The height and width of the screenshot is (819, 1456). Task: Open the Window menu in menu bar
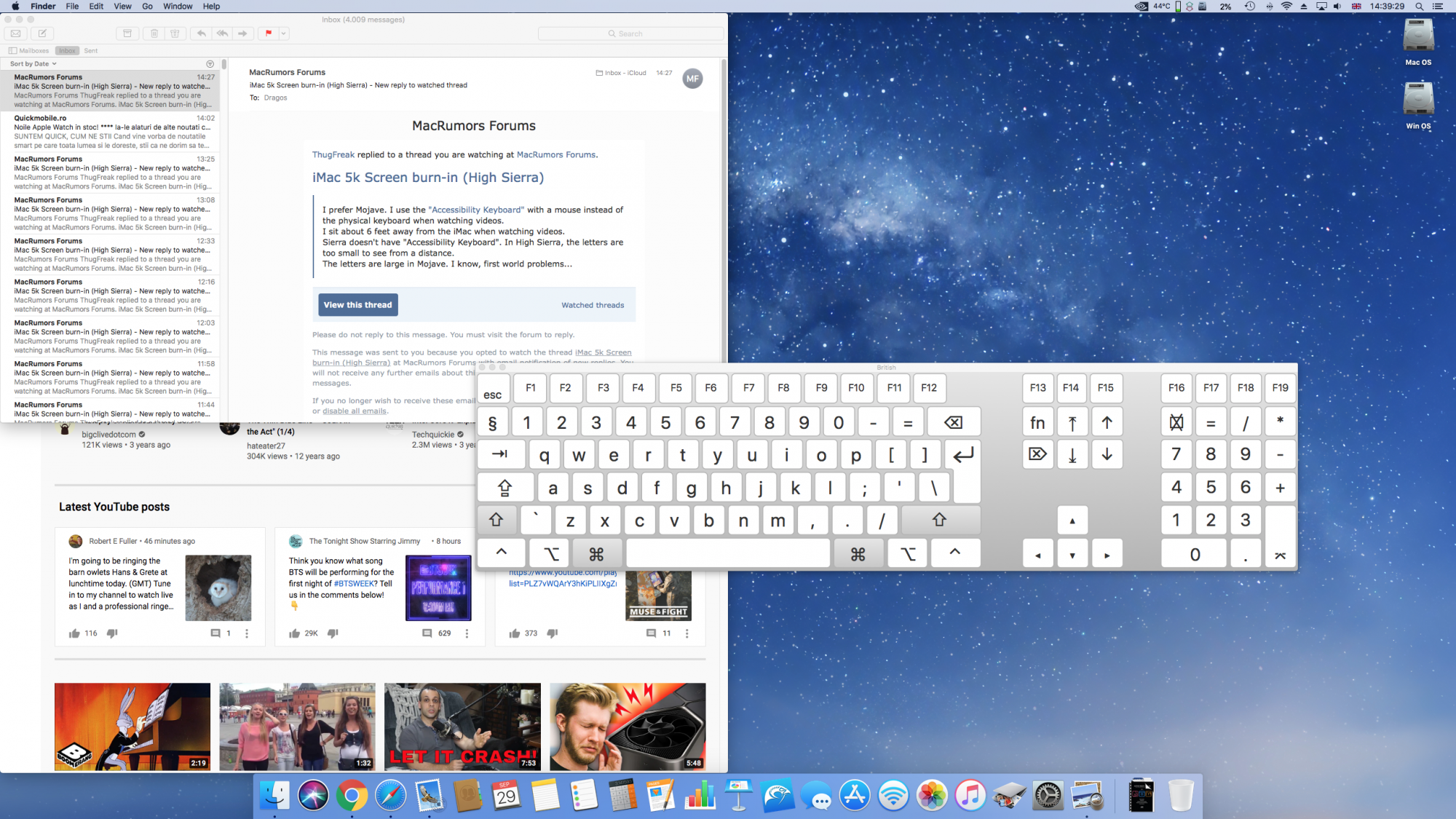[x=178, y=6]
